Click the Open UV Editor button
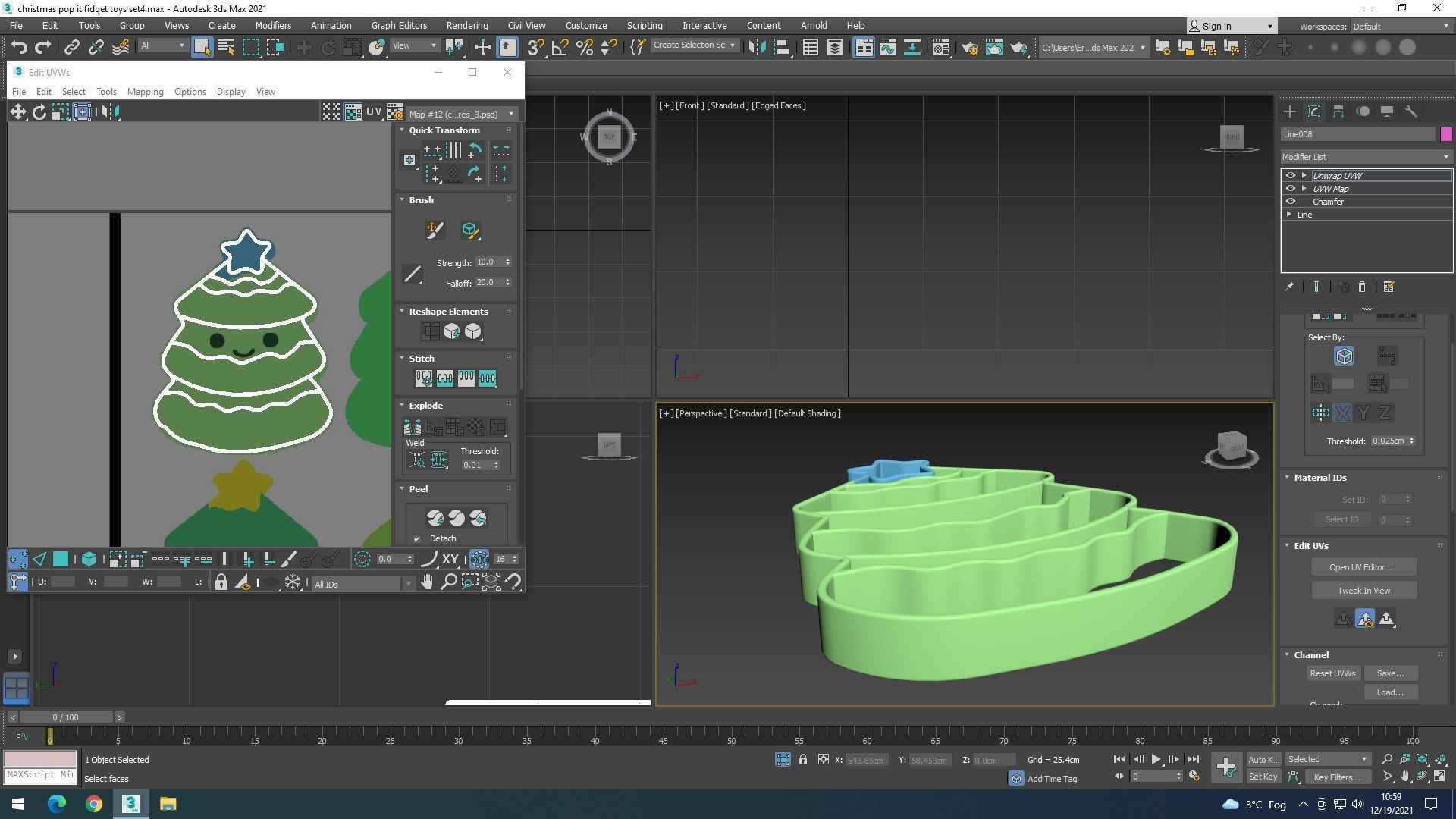Viewport: 1456px width, 819px height. [1363, 567]
